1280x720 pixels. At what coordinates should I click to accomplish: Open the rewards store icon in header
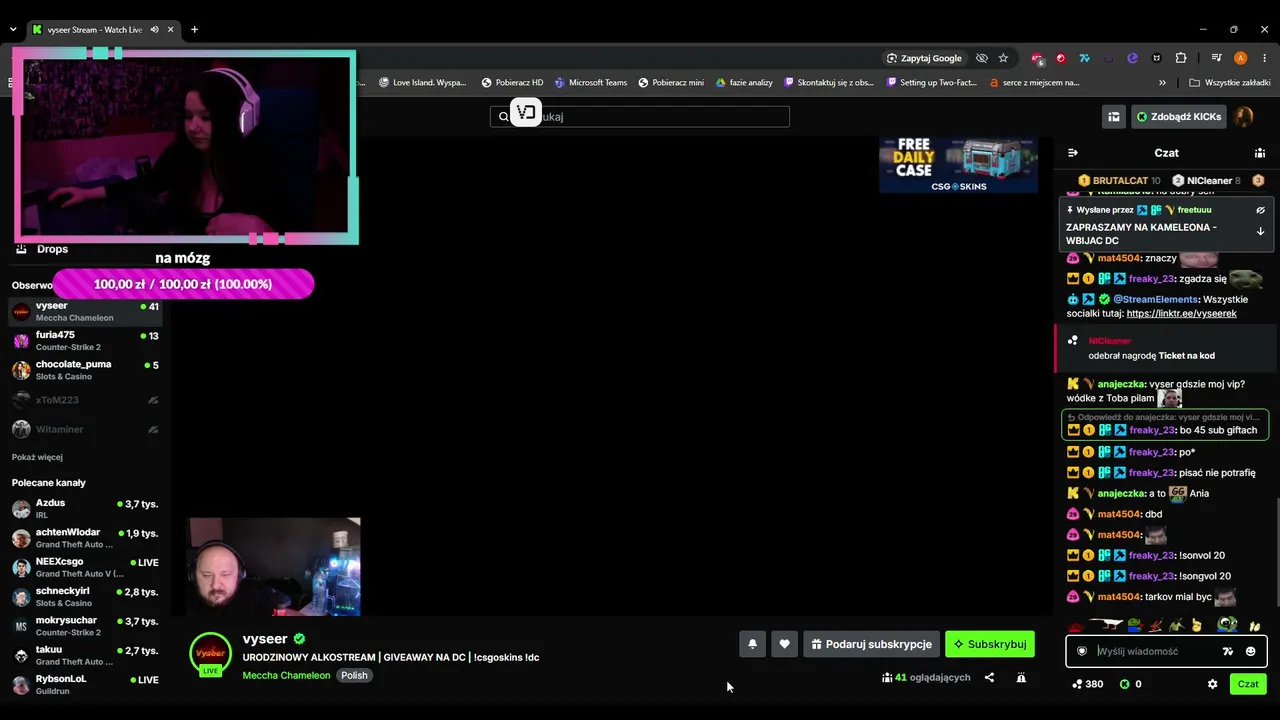pos(1113,117)
